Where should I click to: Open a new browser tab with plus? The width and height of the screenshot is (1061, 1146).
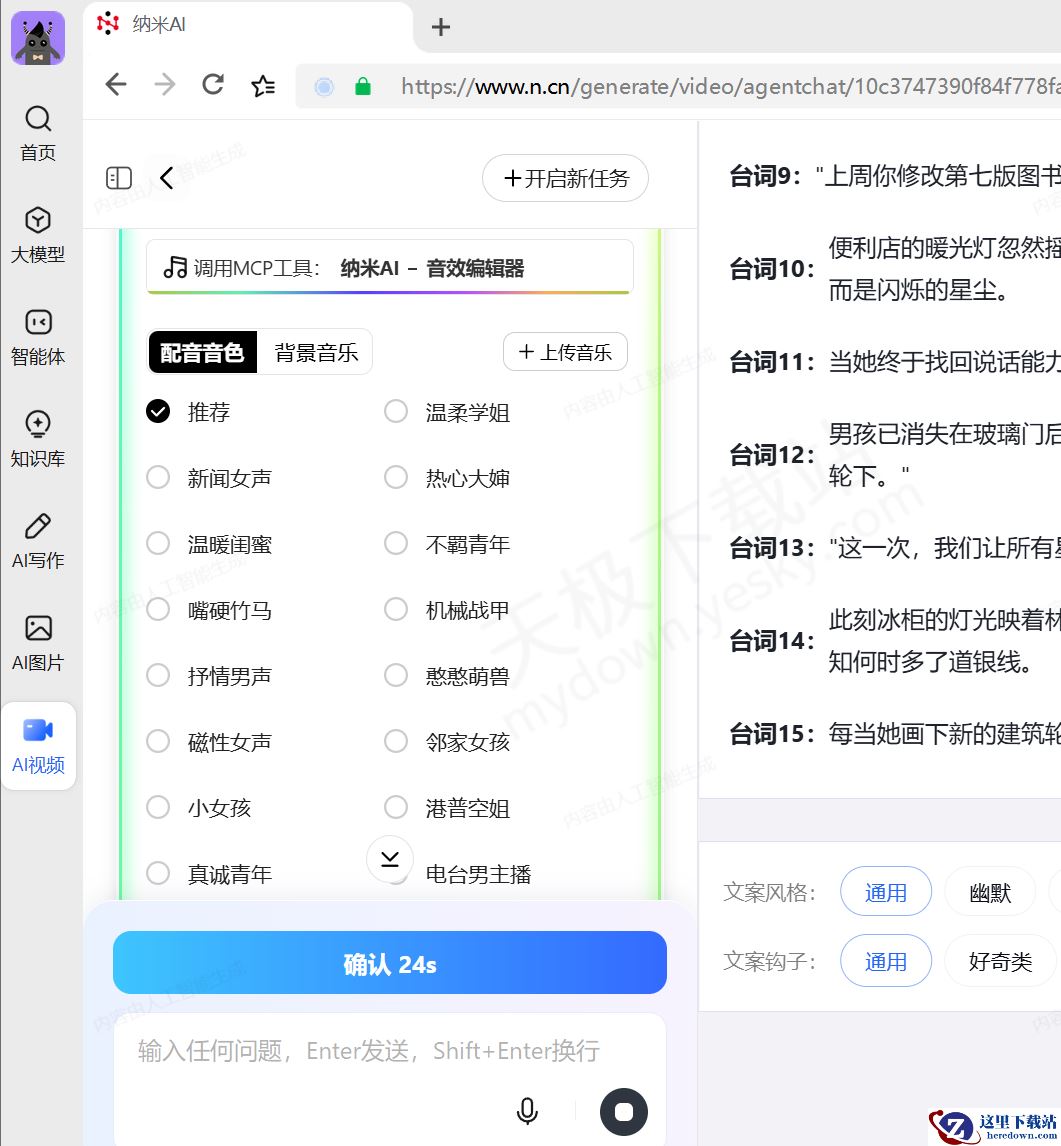441,27
